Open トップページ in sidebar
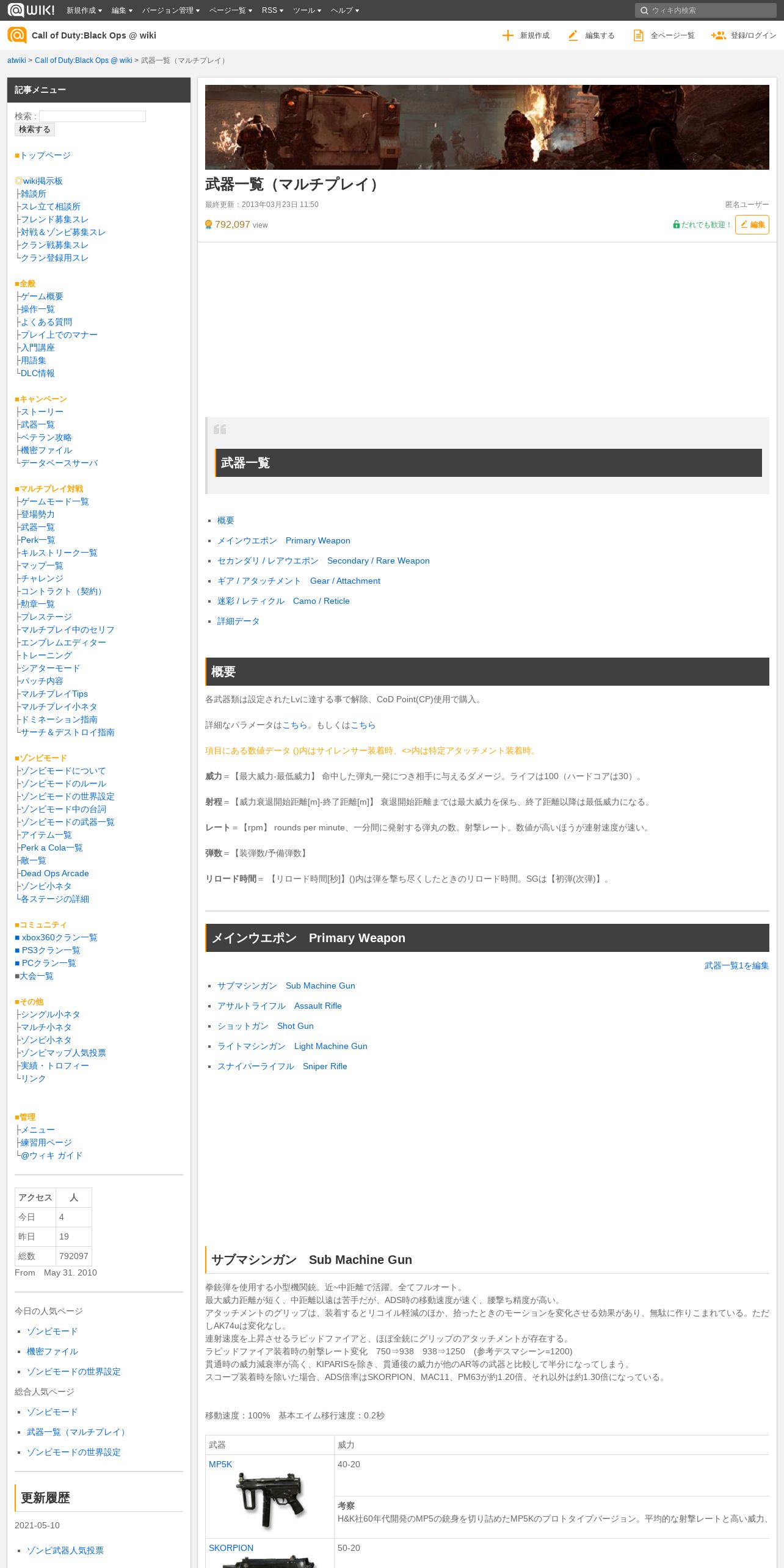Screen dimensions: 784x1568 tap(45, 155)
